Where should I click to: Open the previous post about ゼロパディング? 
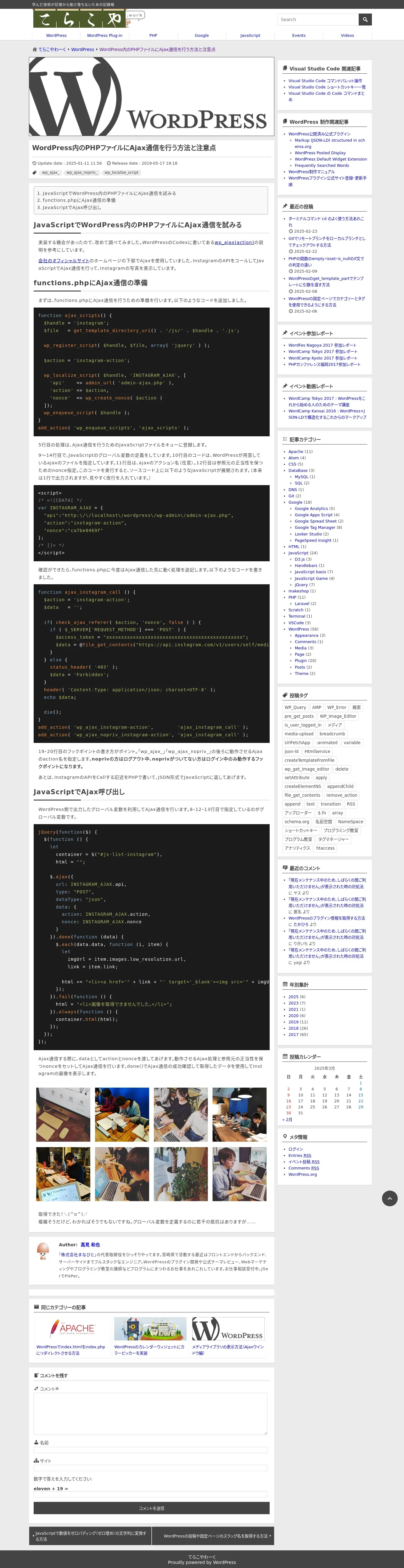[x=90, y=1536]
